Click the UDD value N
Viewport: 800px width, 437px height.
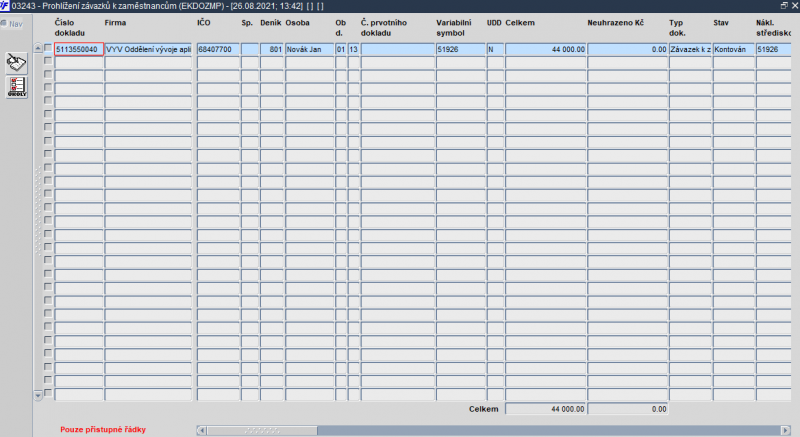click(x=495, y=49)
